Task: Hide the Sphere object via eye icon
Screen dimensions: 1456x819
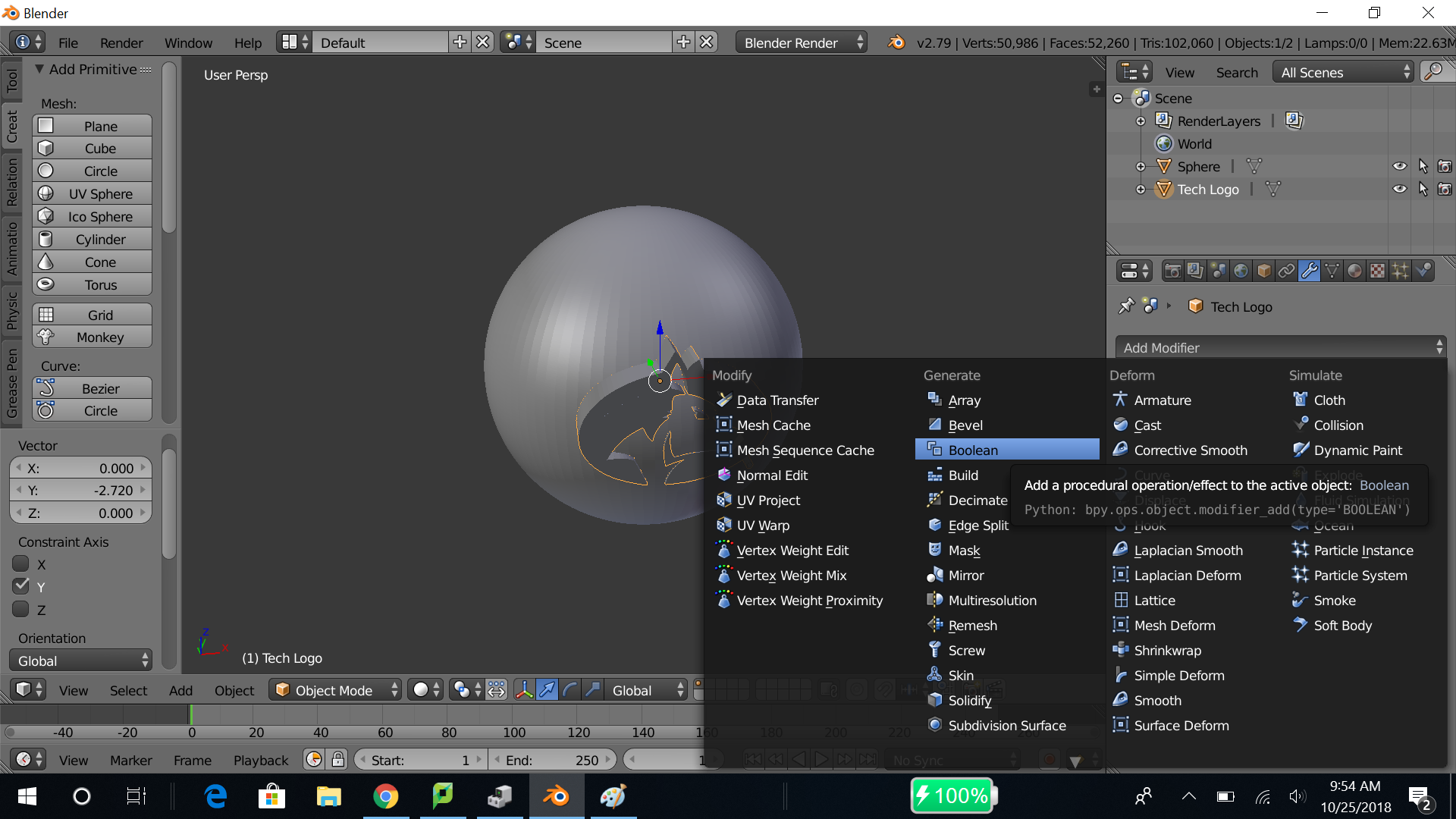Action: [x=1399, y=167]
